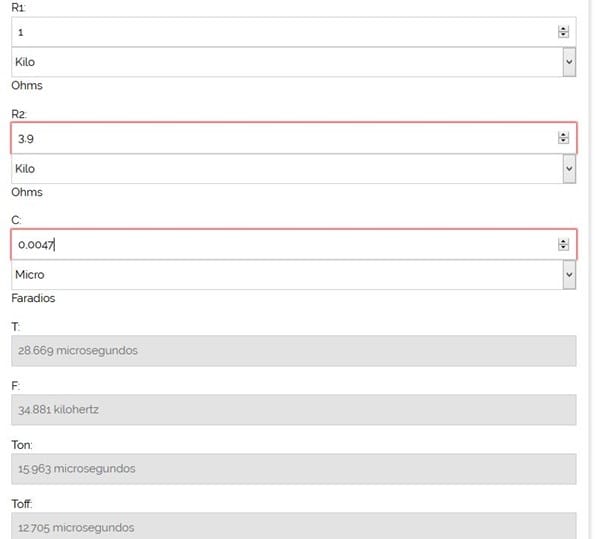The image size is (600, 539).
Task: Focus the C field showing 0,0047
Action: click(280, 244)
